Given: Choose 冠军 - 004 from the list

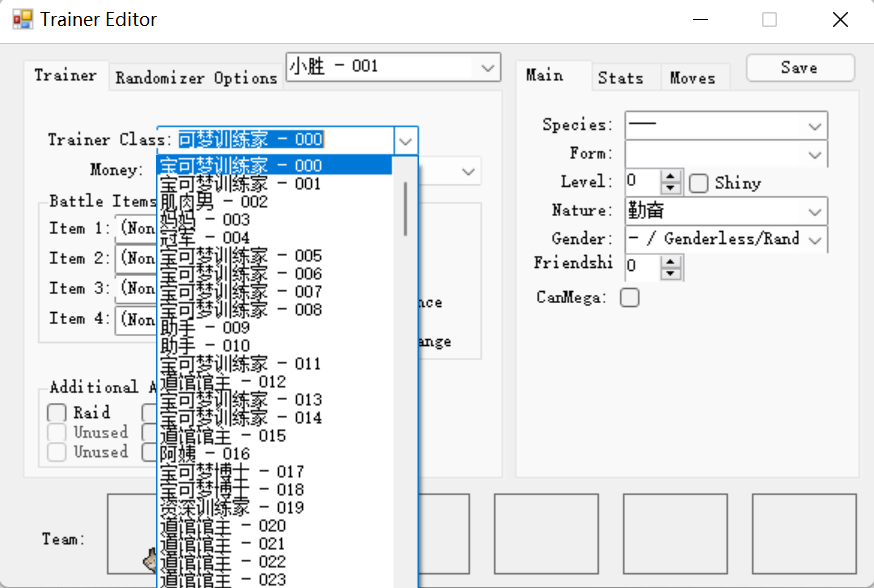Looking at the screenshot, I should pyautogui.click(x=275, y=238).
